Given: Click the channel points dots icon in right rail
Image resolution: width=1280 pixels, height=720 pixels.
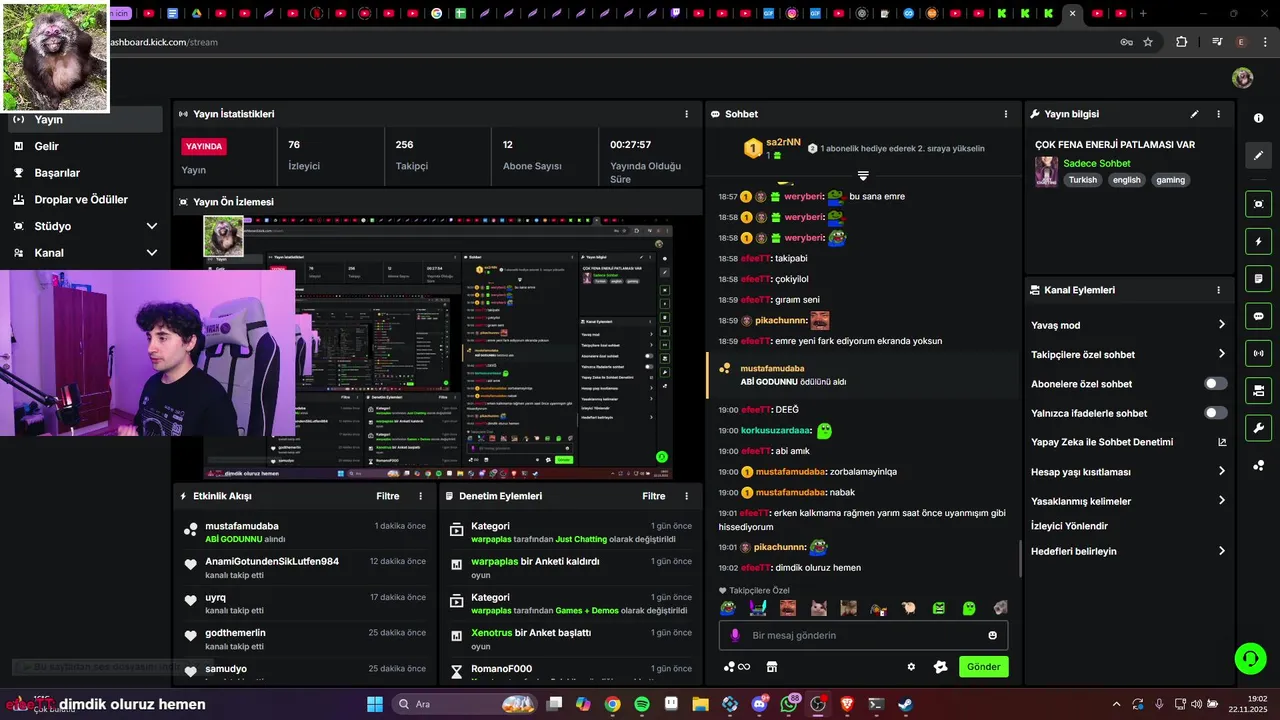Looking at the screenshot, I should [1258, 465].
